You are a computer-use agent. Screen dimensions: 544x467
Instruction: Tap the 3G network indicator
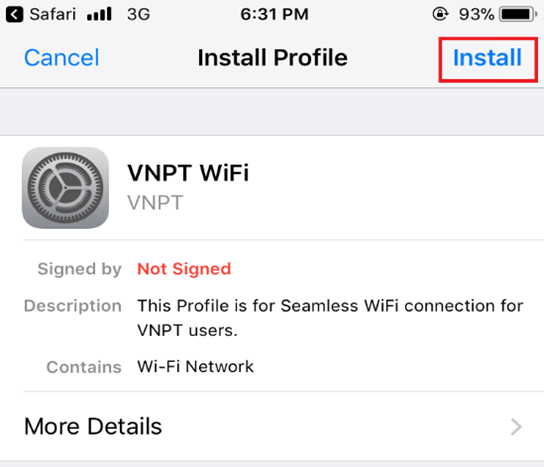tap(138, 15)
